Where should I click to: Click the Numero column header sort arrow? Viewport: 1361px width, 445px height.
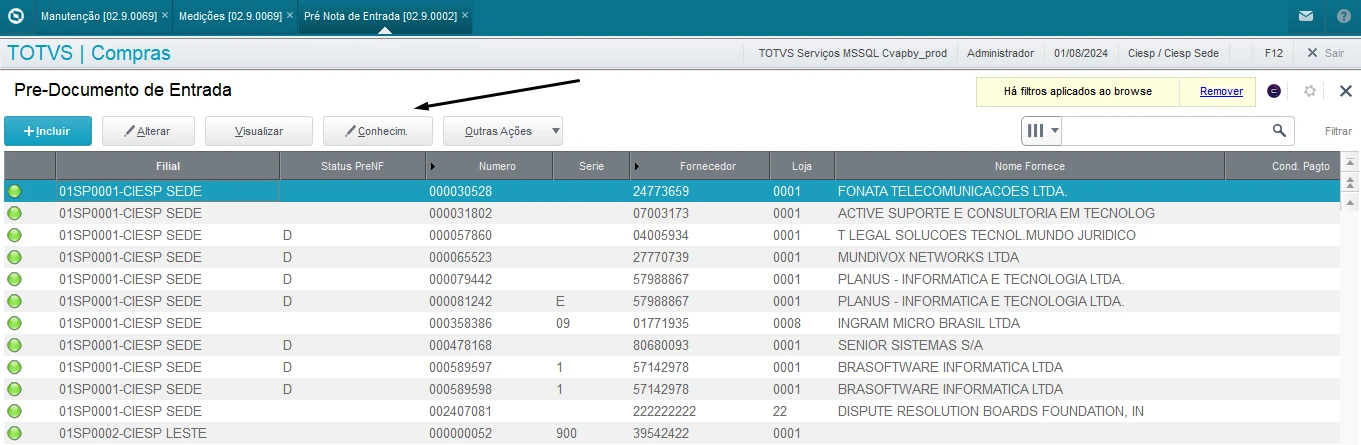tap(434, 166)
